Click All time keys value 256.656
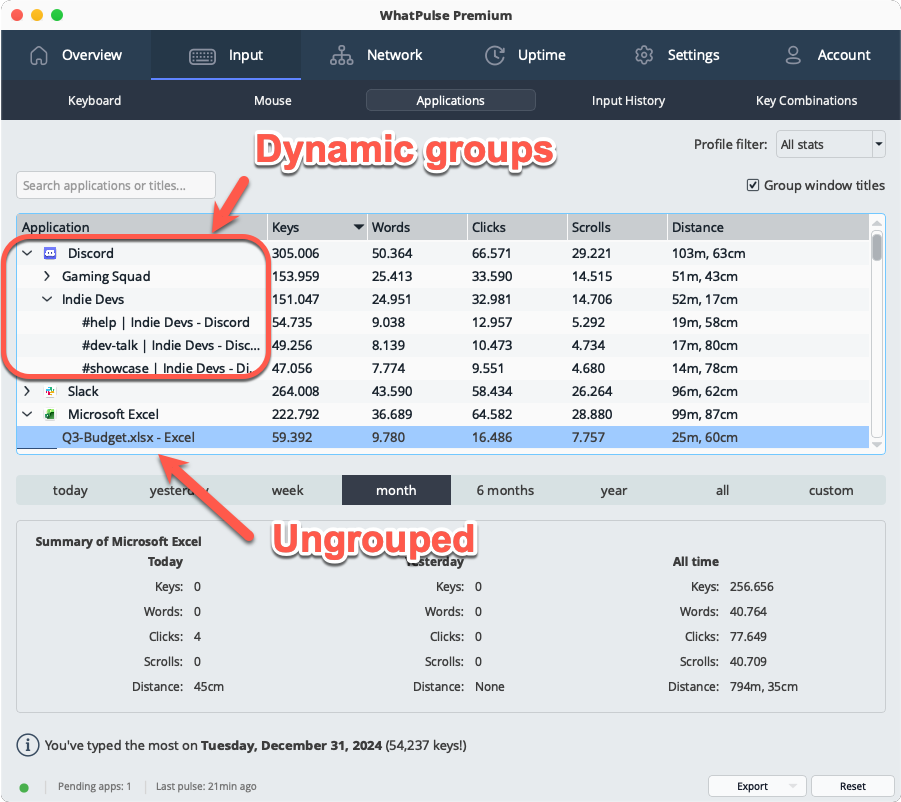Viewport: 901px width, 802px height. coord(752,587)
